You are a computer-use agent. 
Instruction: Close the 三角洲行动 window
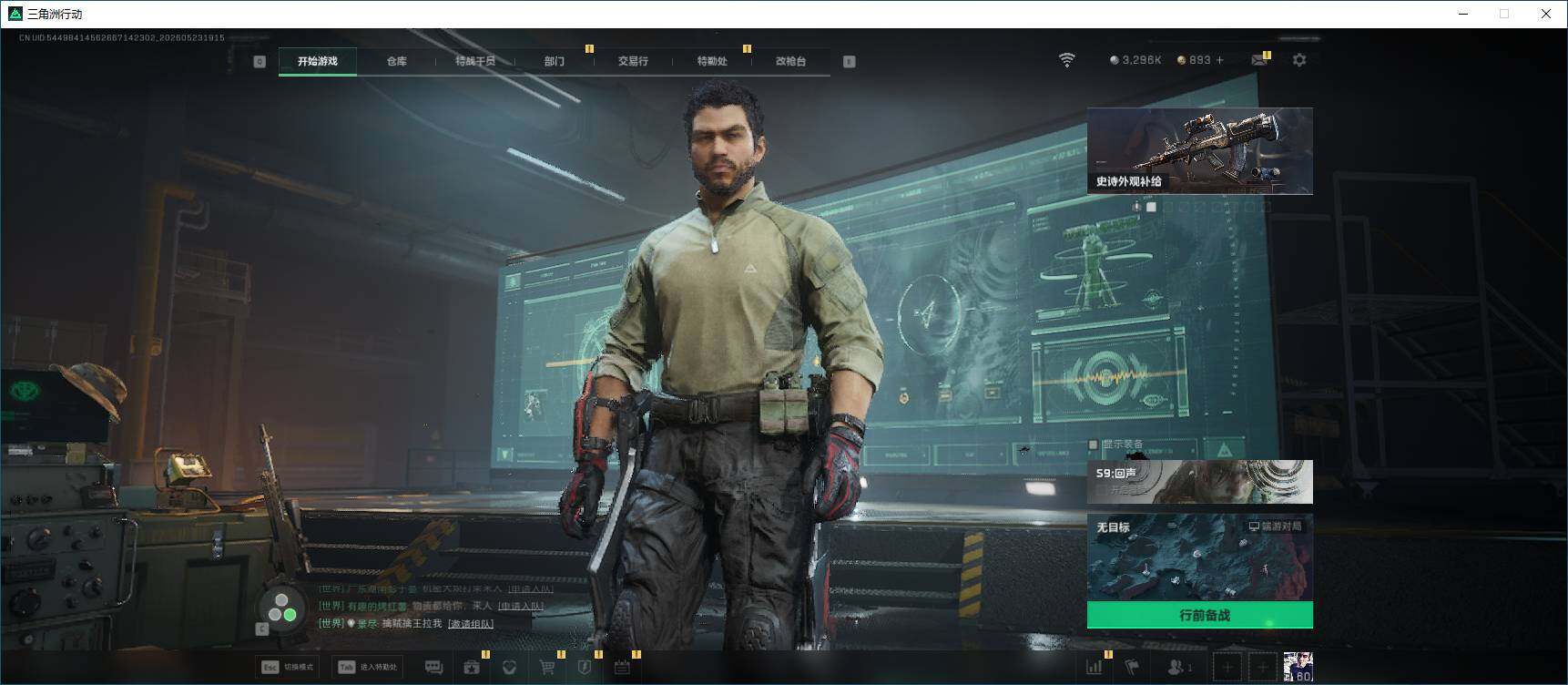[x=1545, y=14]
